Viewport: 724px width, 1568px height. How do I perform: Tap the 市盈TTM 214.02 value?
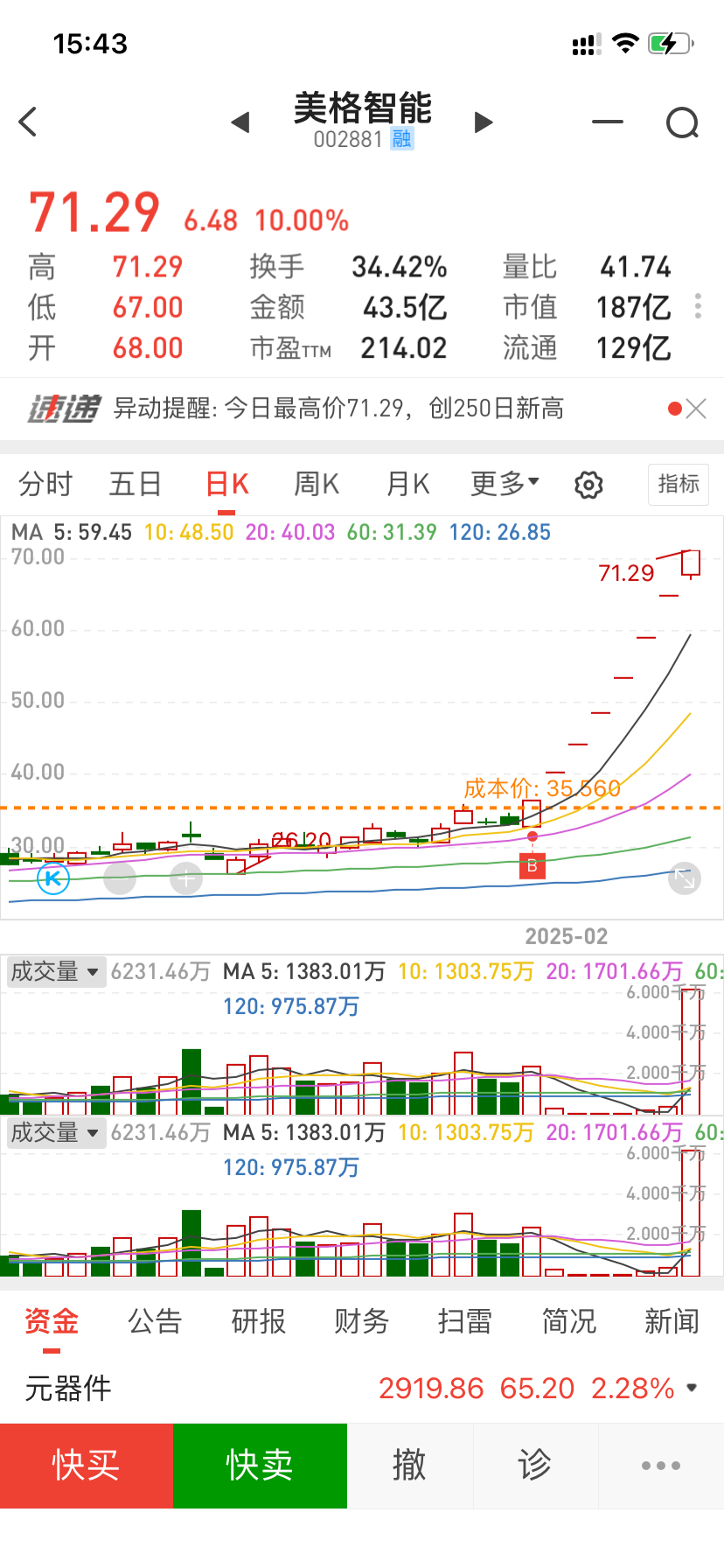(404, 348)
